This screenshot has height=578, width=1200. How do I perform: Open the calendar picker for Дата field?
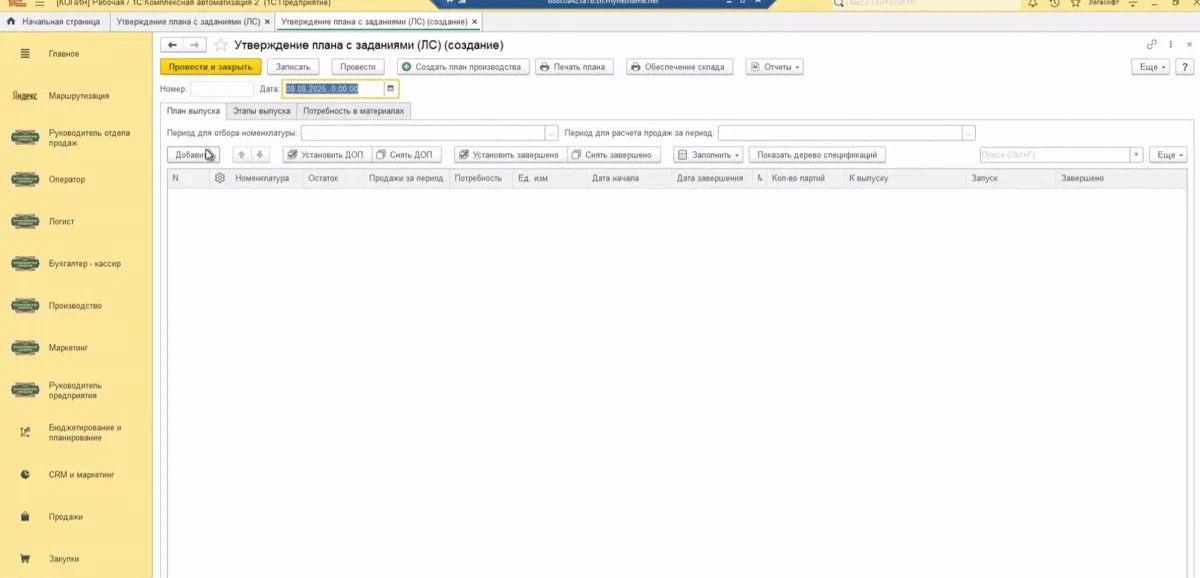click(x=391, y=89)
